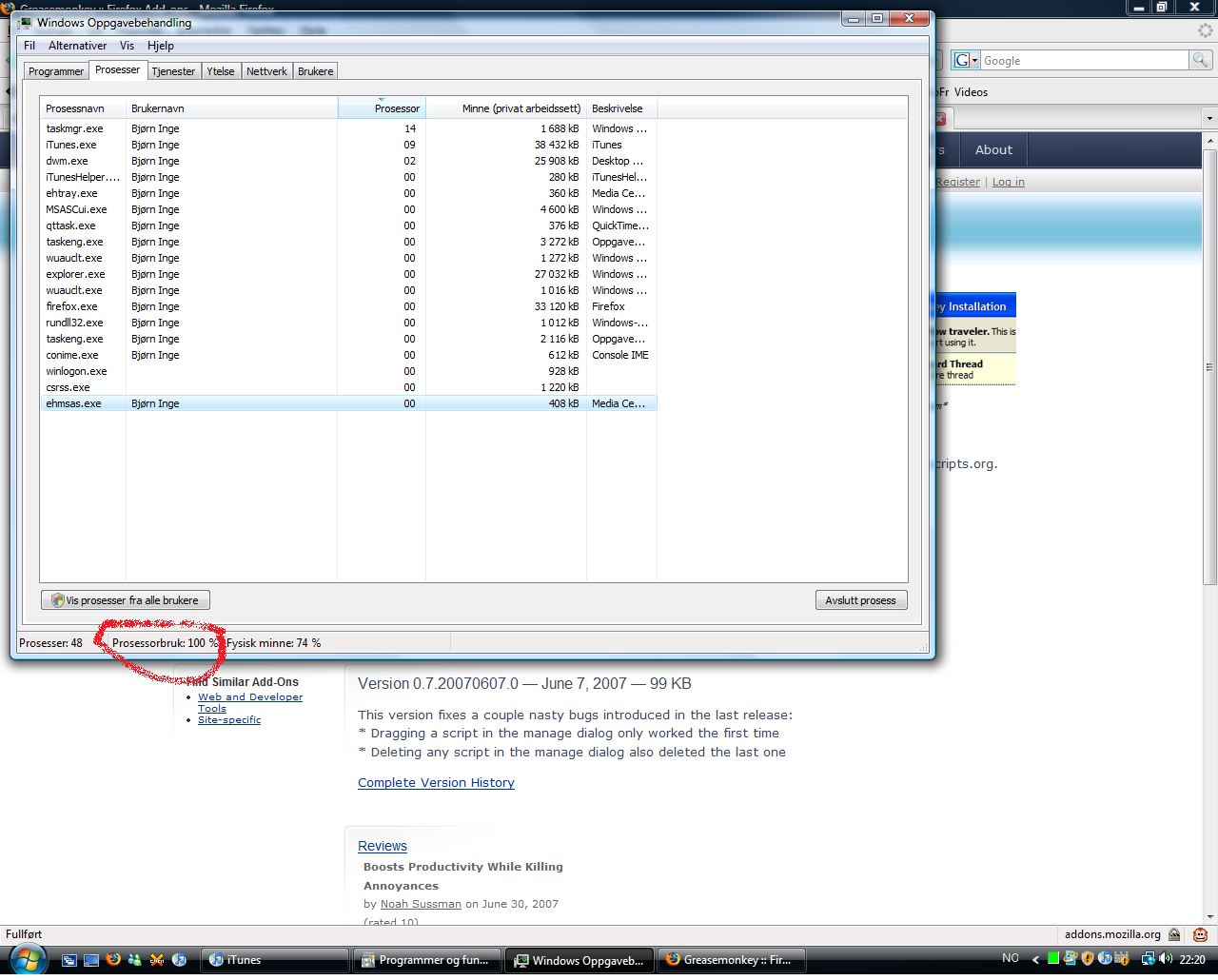Open Web and Developer Tools link

tap(250, 702)
